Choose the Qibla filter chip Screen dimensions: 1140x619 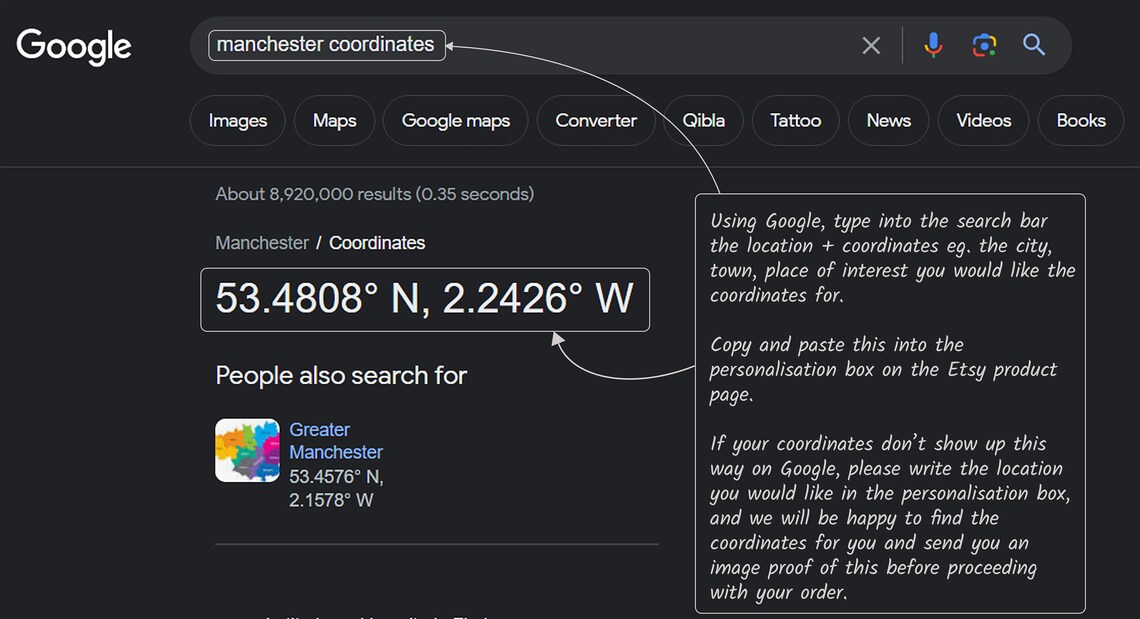(703, 121)
